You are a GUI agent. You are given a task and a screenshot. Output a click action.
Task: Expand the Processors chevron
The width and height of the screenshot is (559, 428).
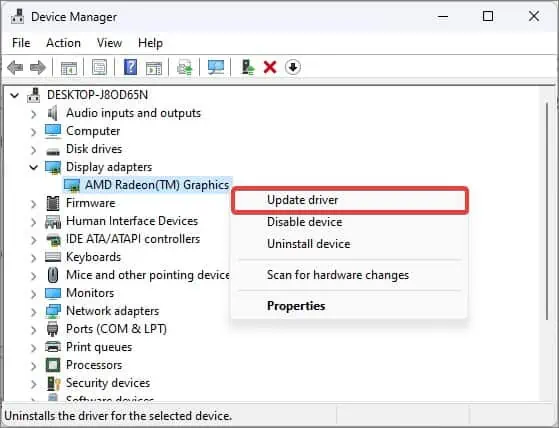coord(34,366)
